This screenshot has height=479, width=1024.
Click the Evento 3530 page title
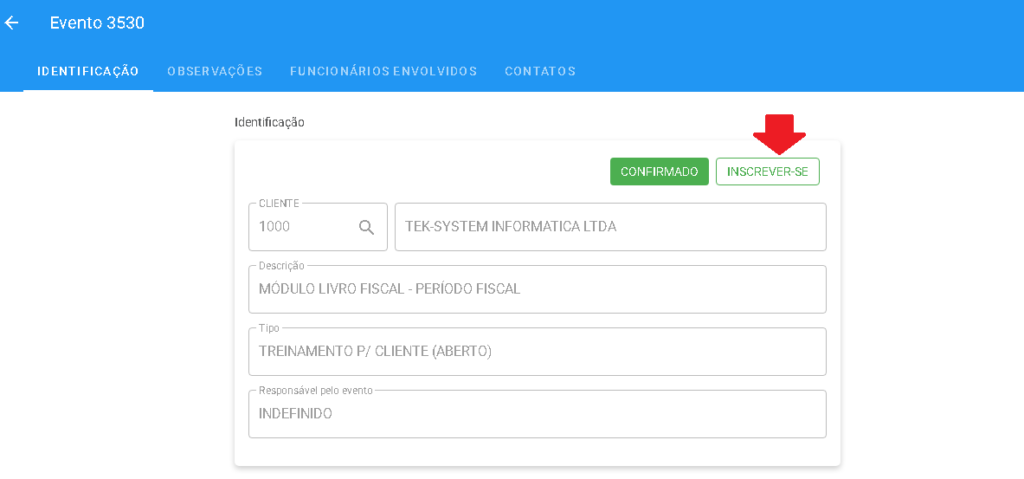(97, 23)
